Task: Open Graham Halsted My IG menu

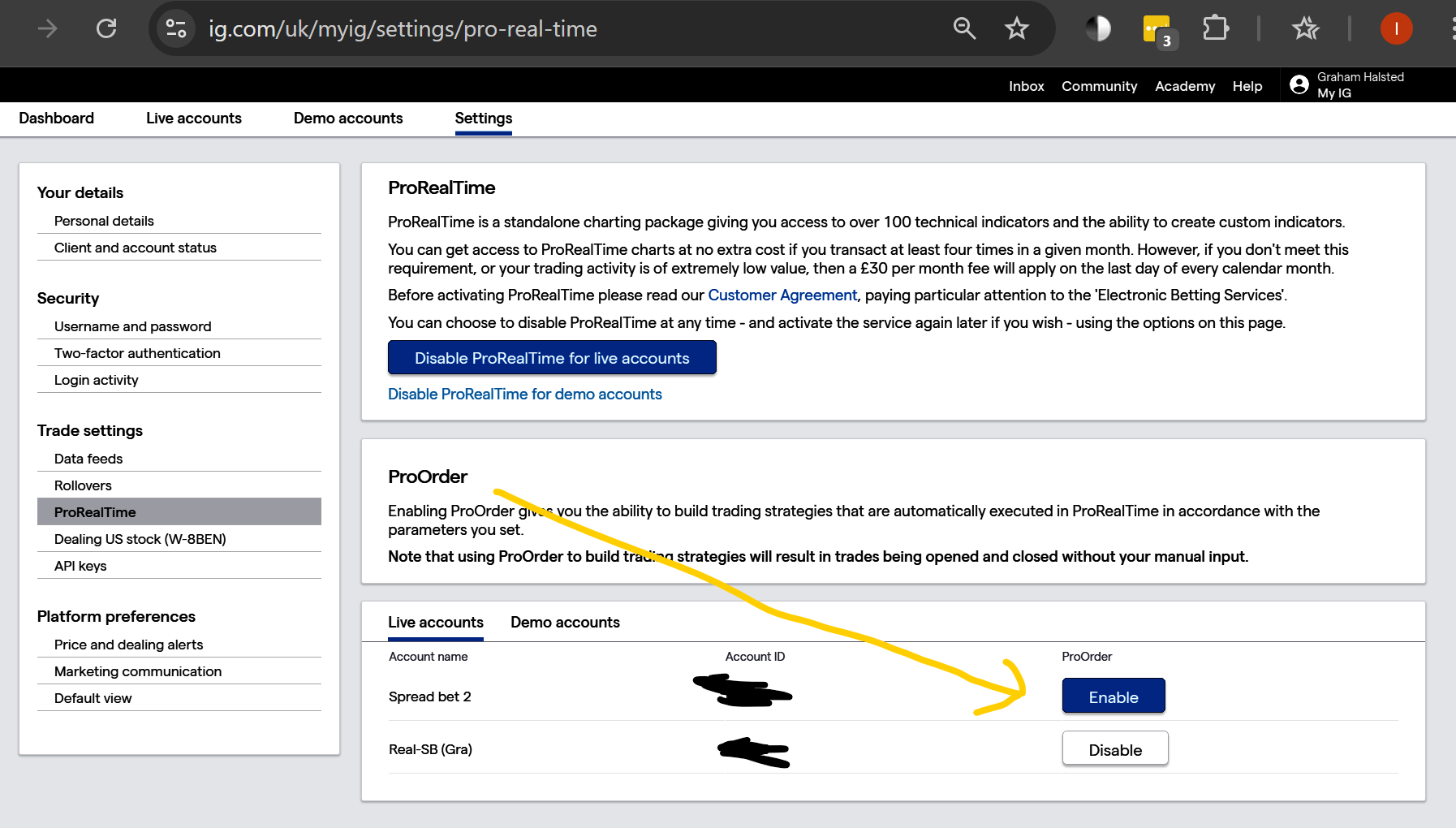Action: pos(1359,84)
